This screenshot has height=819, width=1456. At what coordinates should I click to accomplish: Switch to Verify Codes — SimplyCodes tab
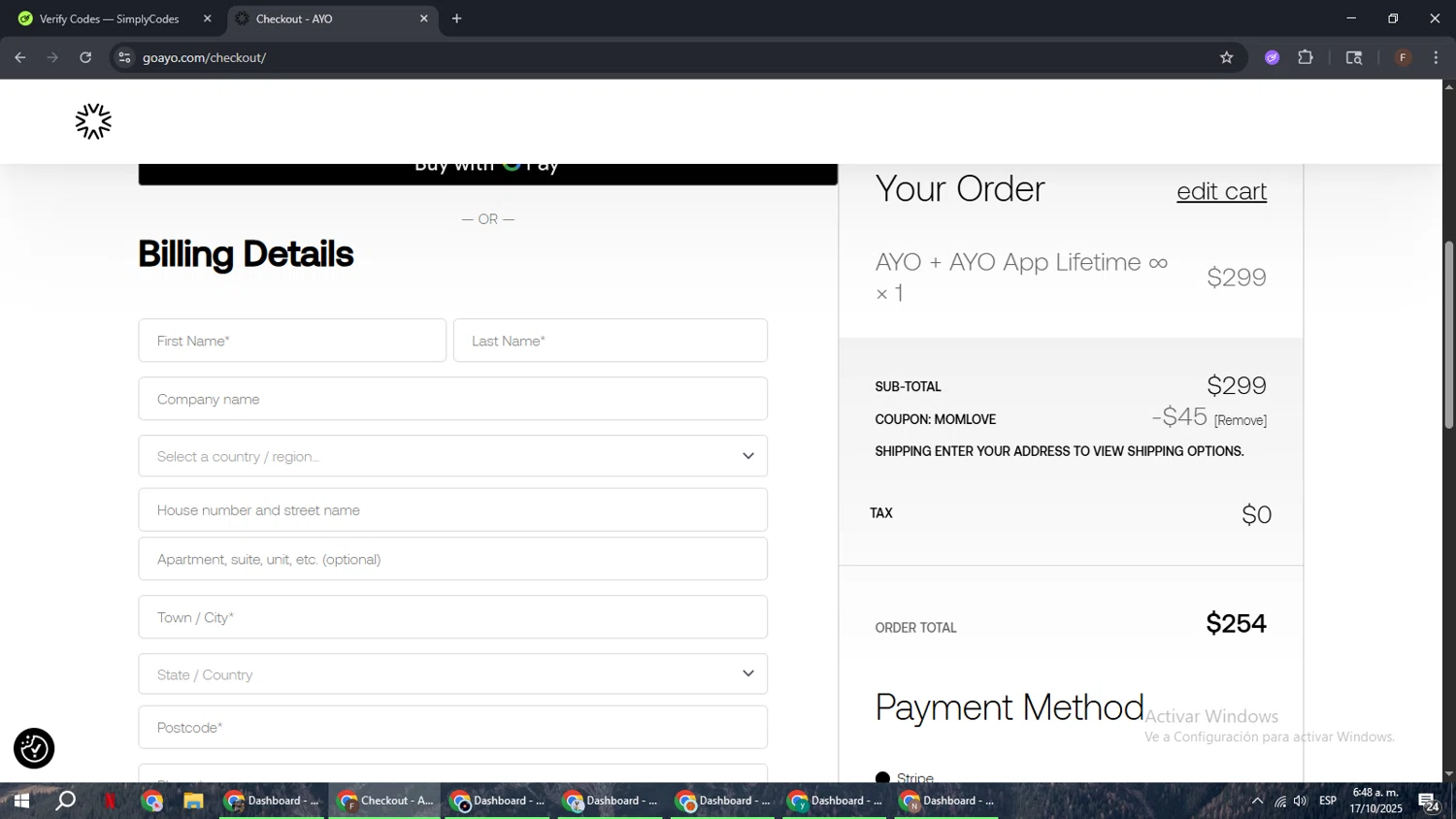pos(110,18)
